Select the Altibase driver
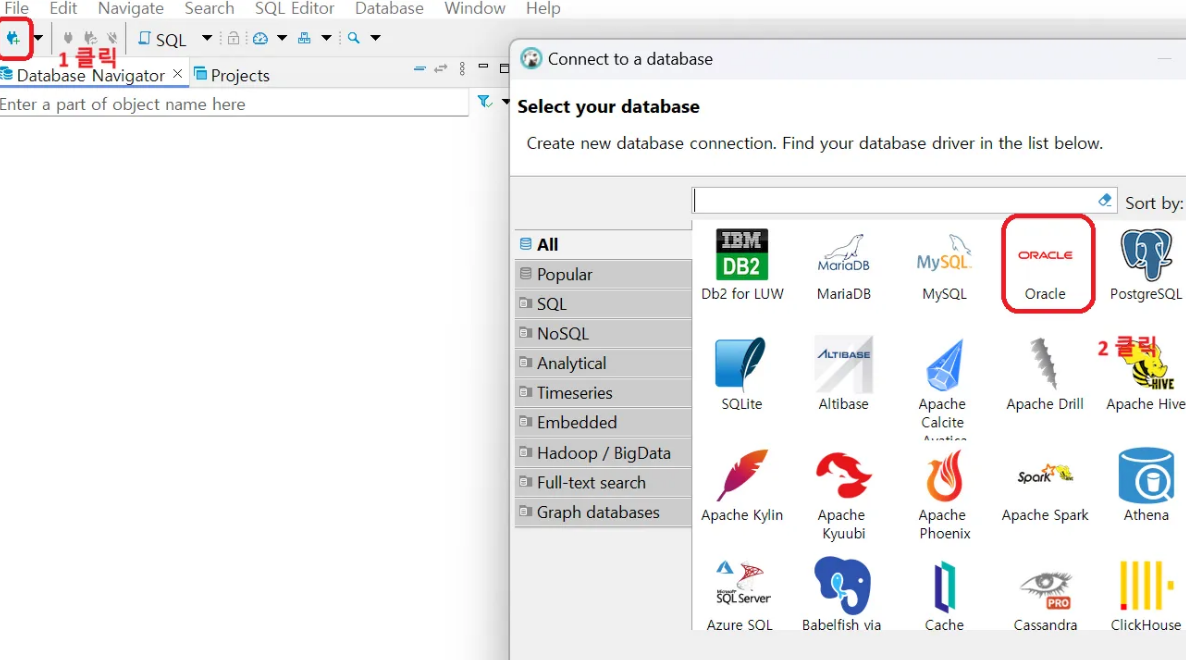 click(843, 374)
